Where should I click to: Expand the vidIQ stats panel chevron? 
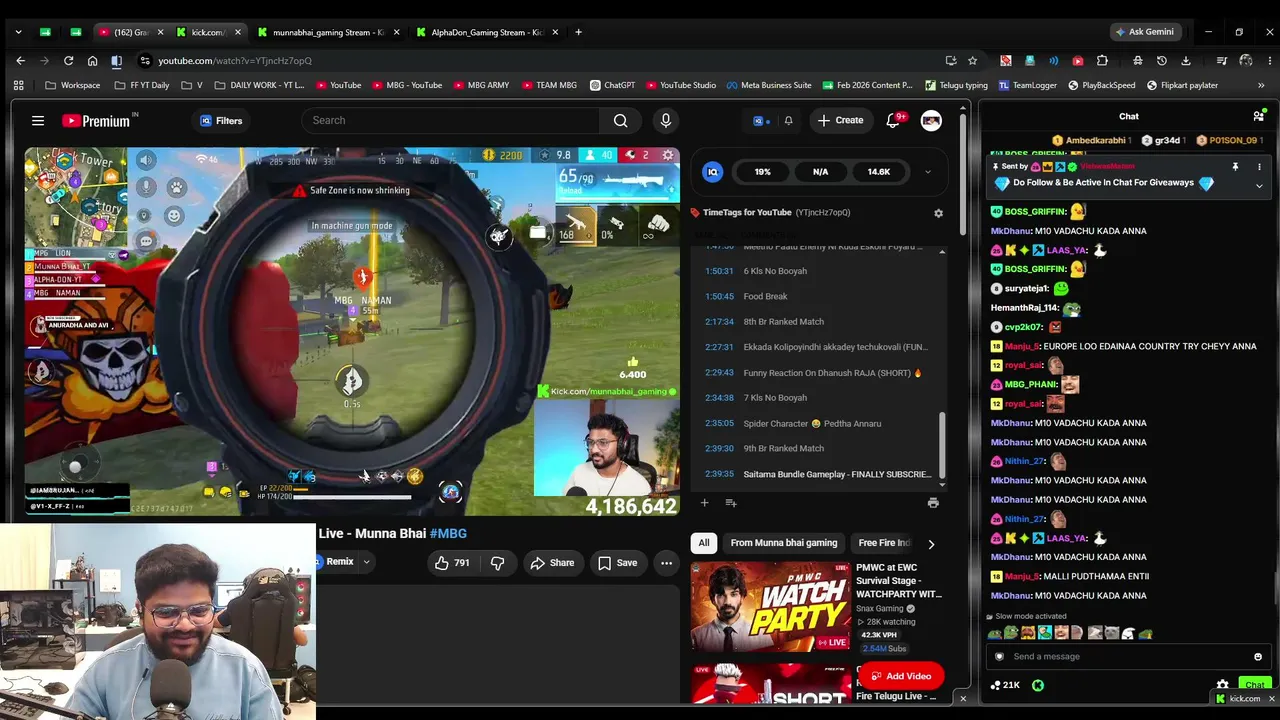[927, 172]
